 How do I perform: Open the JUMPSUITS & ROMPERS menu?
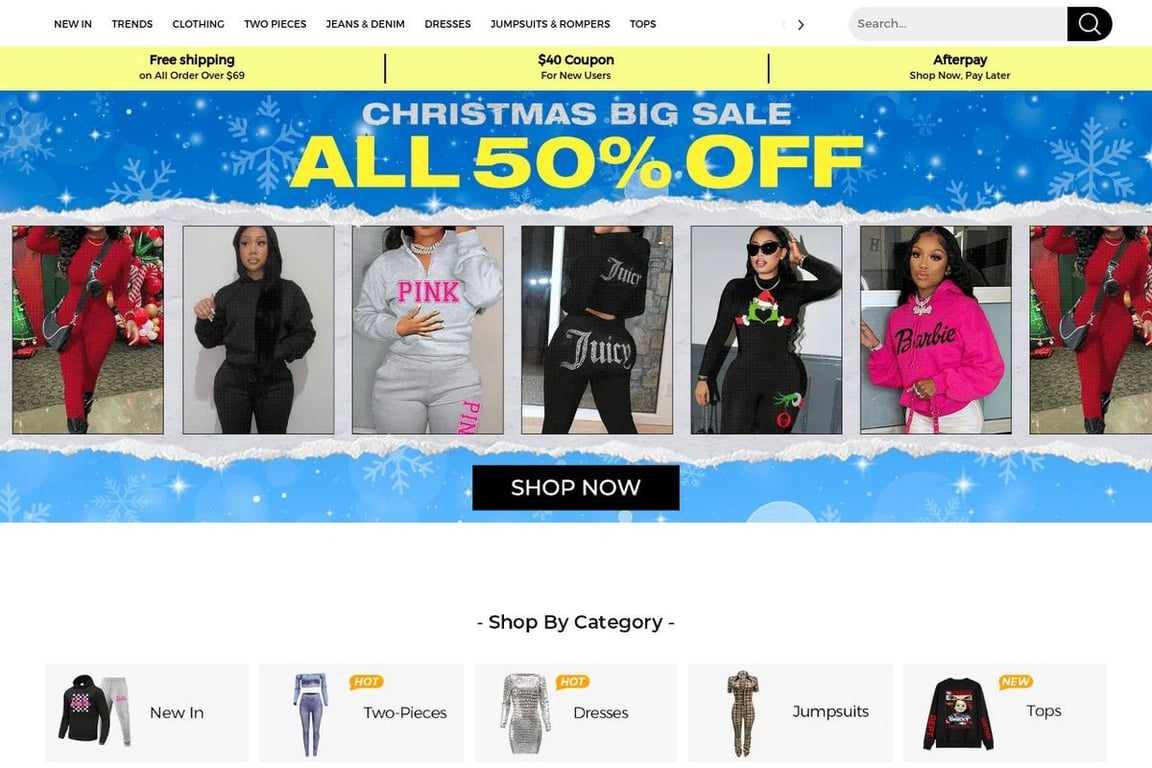(550, 24)
